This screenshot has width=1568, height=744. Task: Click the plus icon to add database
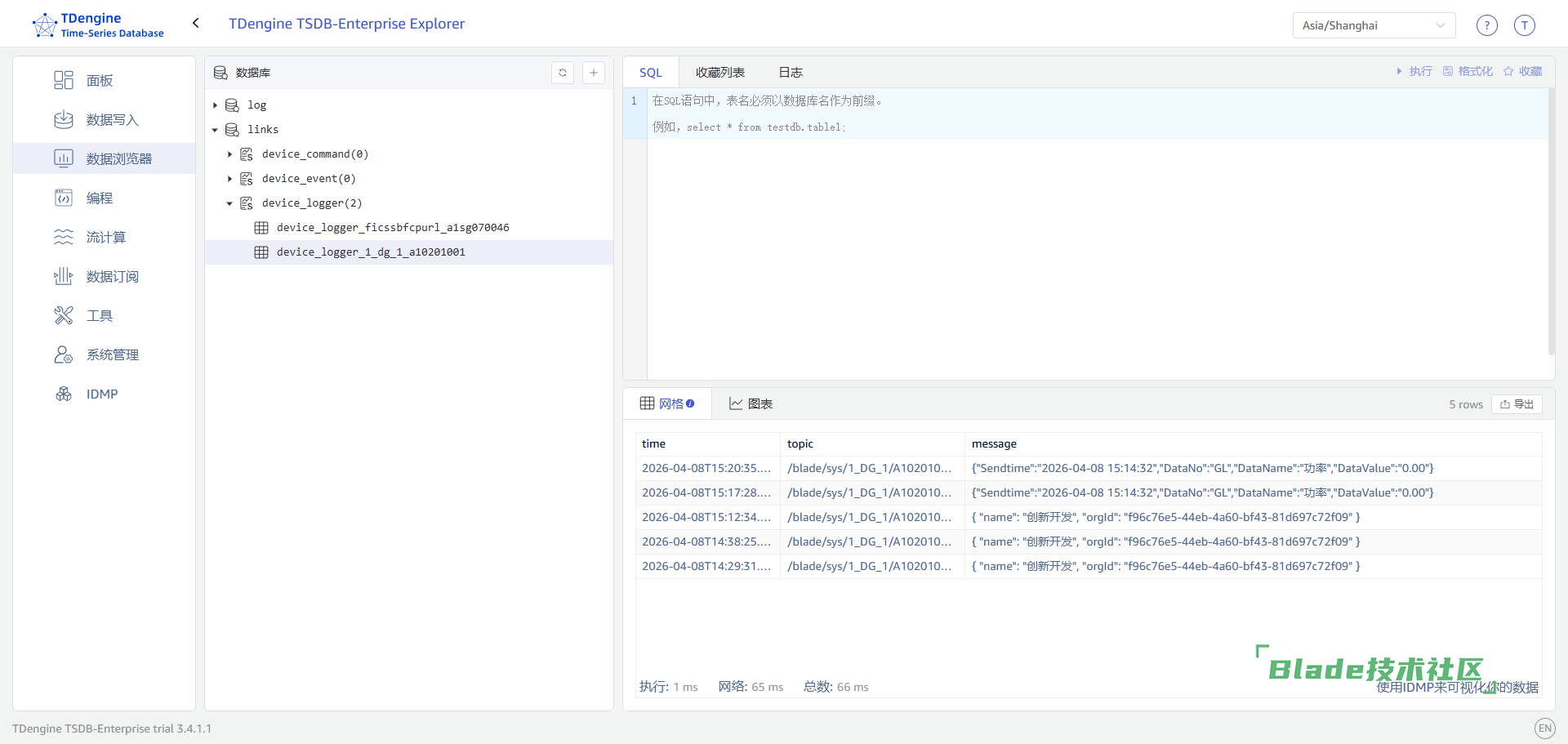(594, 73)
